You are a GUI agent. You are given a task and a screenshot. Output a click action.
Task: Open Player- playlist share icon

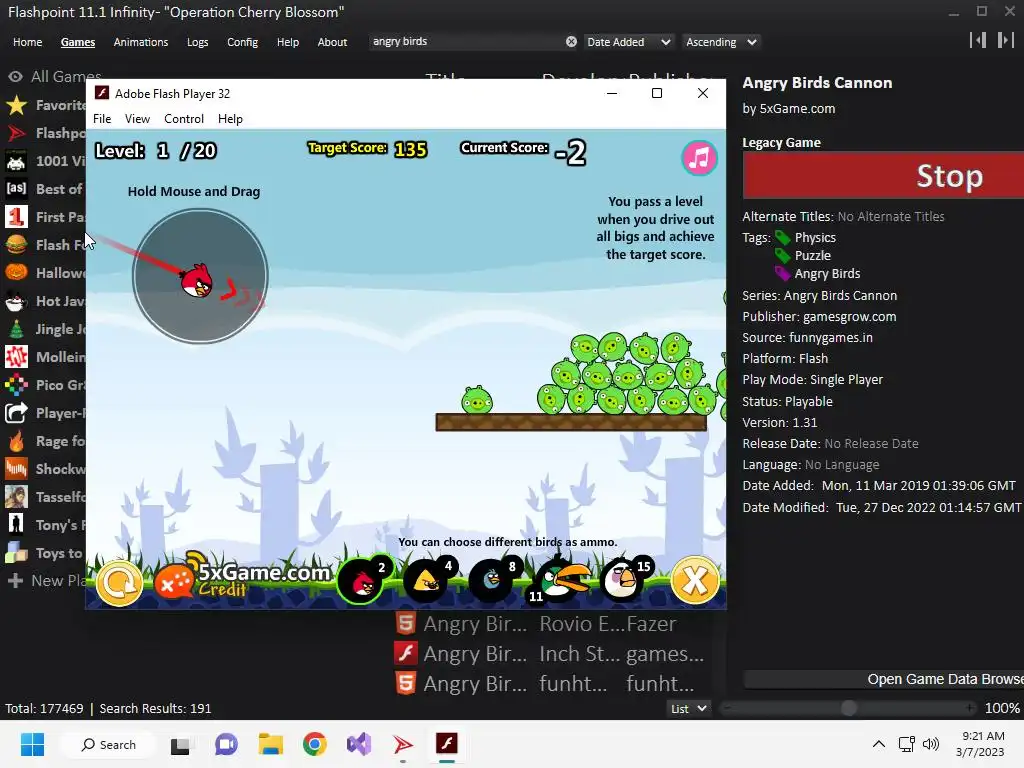[x=16, y=413]
